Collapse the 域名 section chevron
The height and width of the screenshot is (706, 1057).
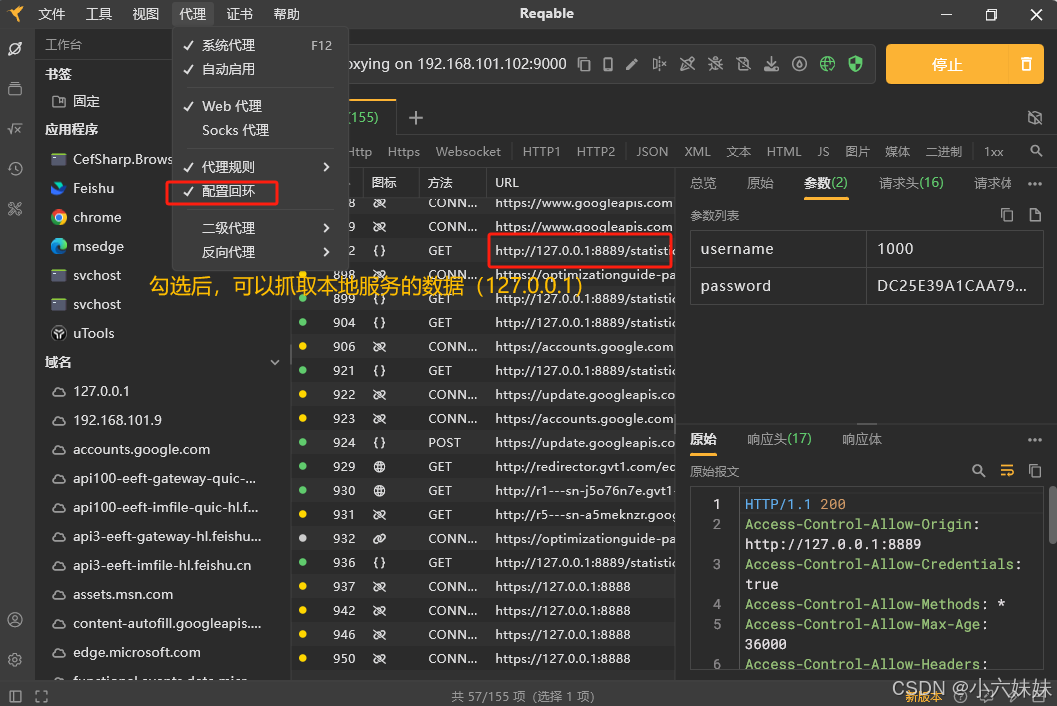tap(275, 362)
